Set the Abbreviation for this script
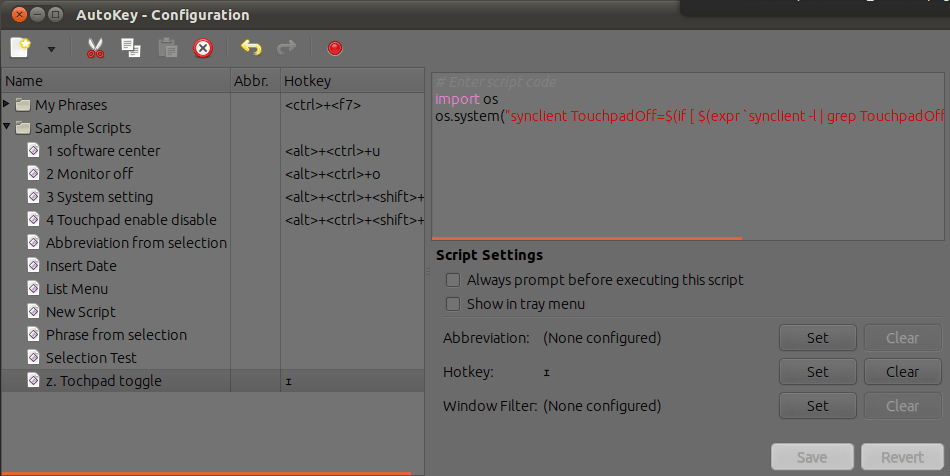 click(x=817, y=338)
